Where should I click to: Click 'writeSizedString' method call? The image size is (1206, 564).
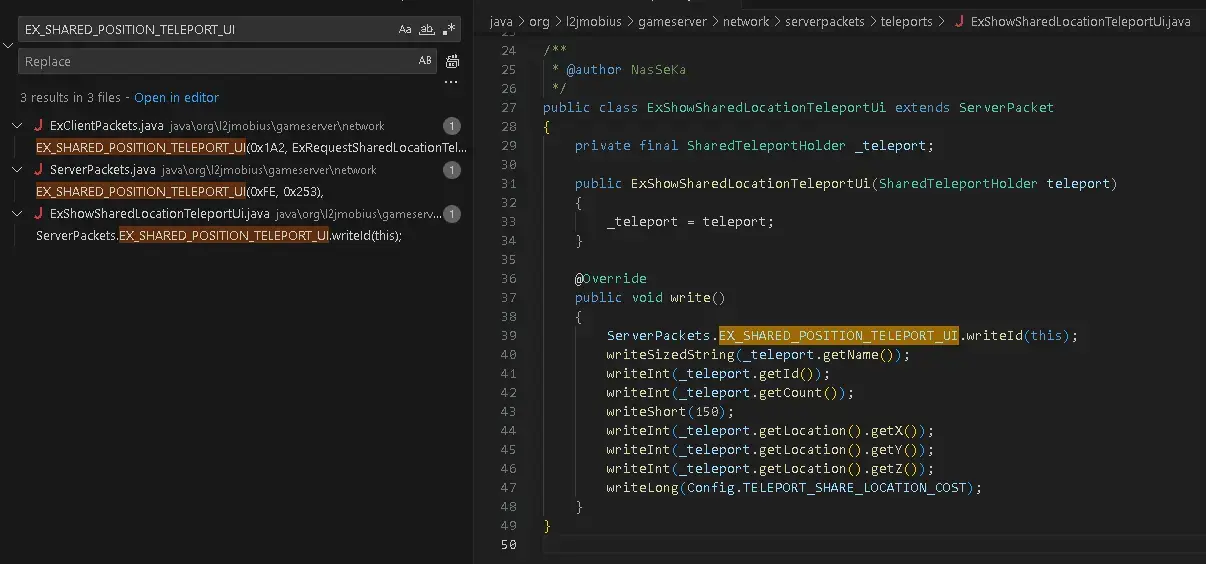tap(670, 354)
